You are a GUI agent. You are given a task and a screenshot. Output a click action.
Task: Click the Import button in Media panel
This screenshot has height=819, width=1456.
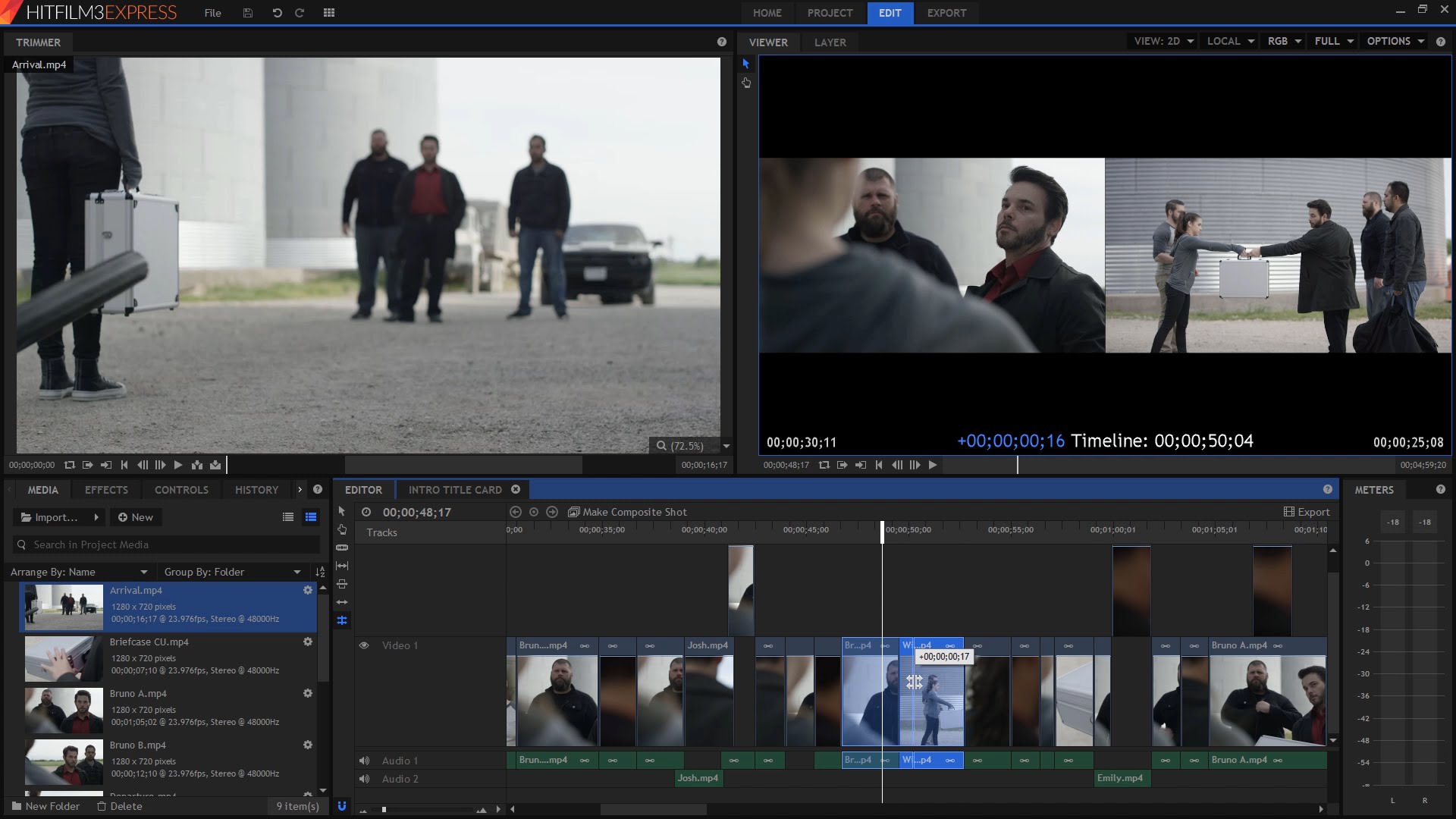click(48, 517)
